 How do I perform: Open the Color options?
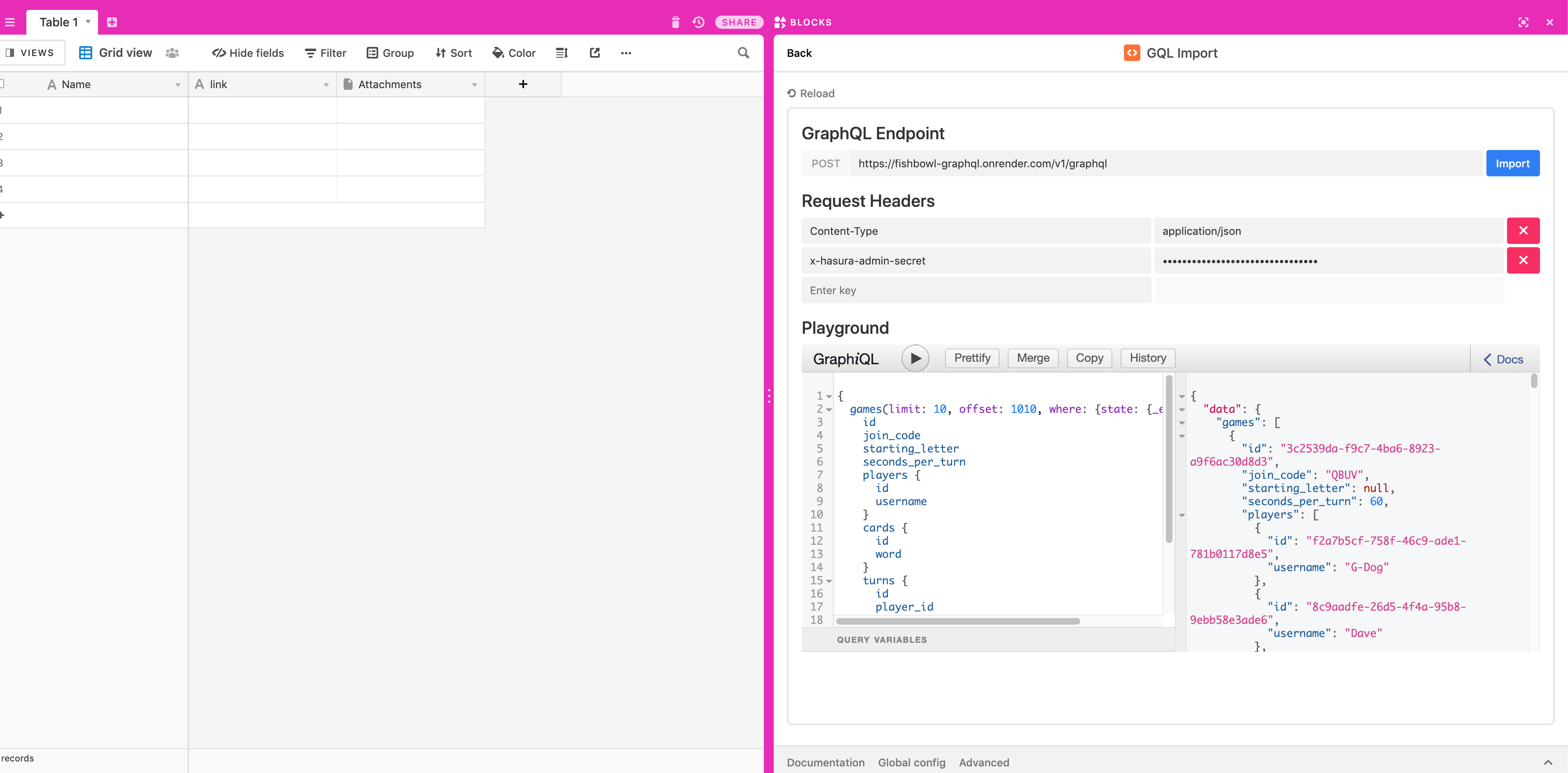514,53
